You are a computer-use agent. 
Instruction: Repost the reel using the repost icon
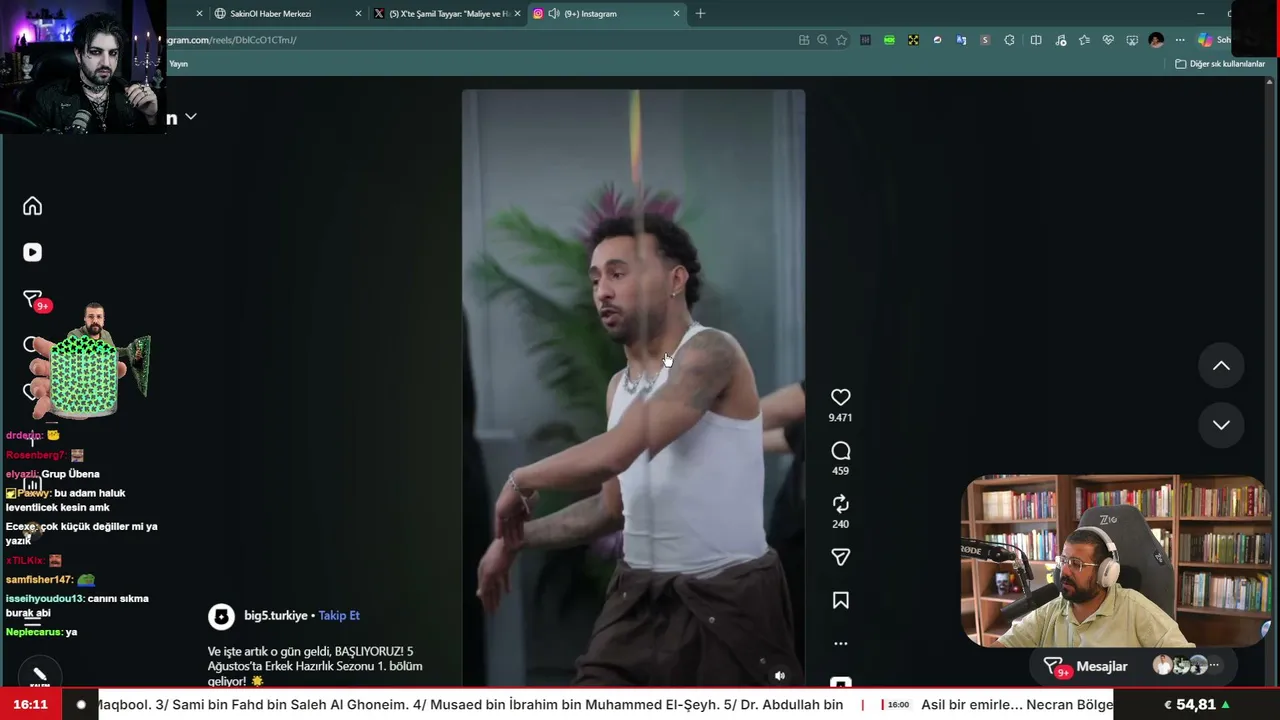pyautogui.click(x=840, y=504)
